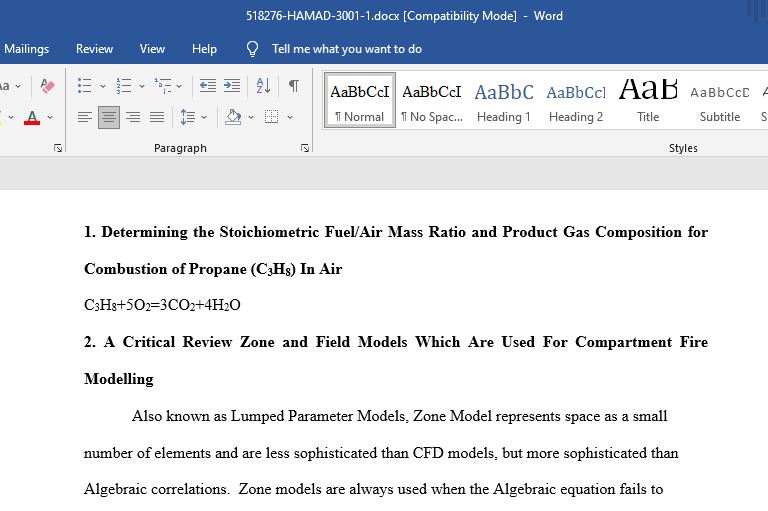Open the font color dropdown arrow
The height and width of the screenshot is (511, 768).
point(50,118)
